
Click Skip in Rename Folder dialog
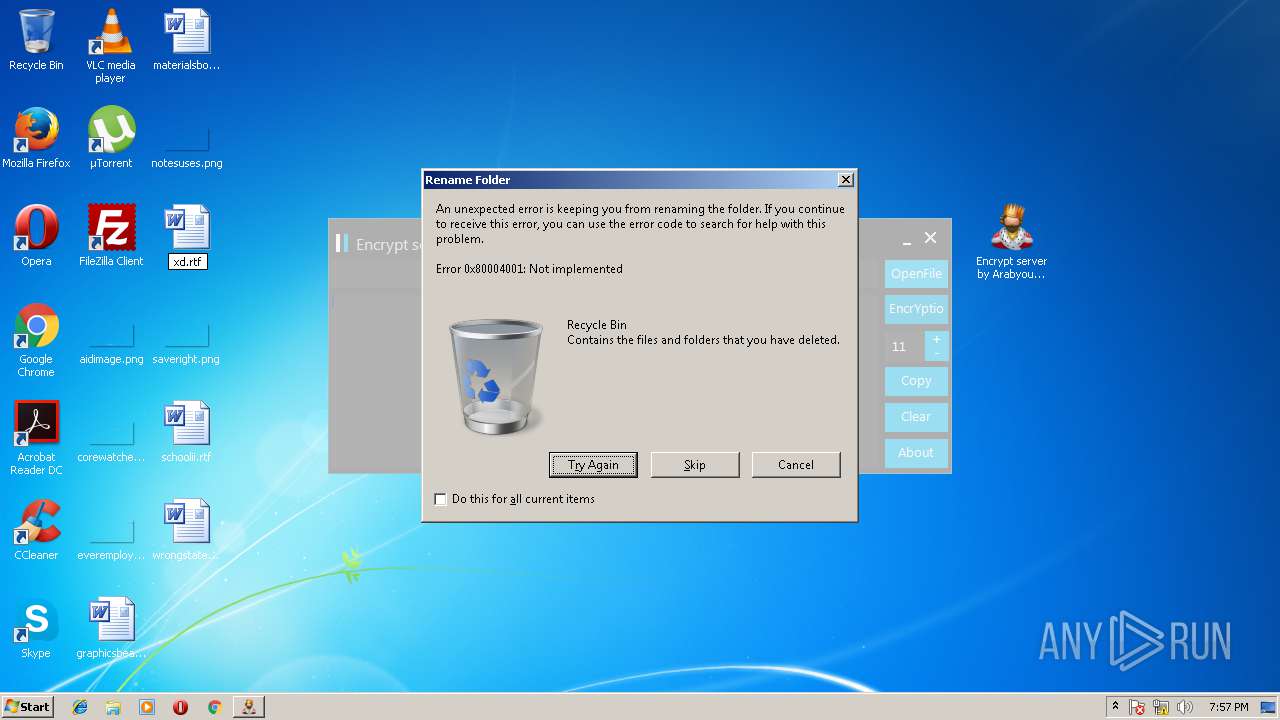tap(695, 465)
